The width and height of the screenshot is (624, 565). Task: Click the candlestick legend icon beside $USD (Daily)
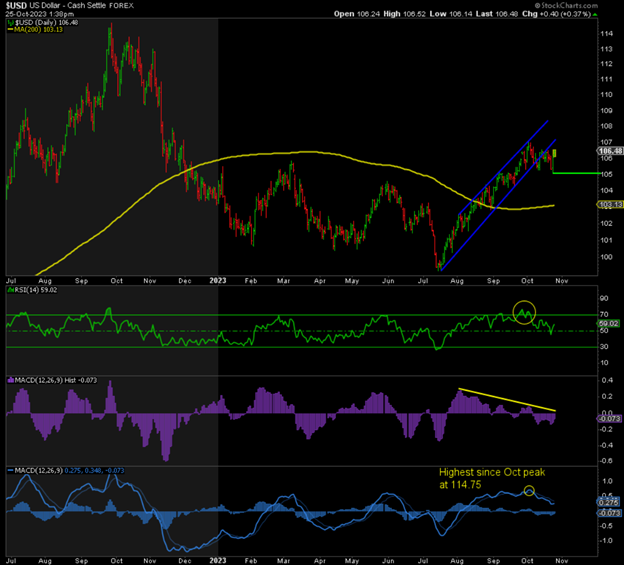tap(11, 23)
